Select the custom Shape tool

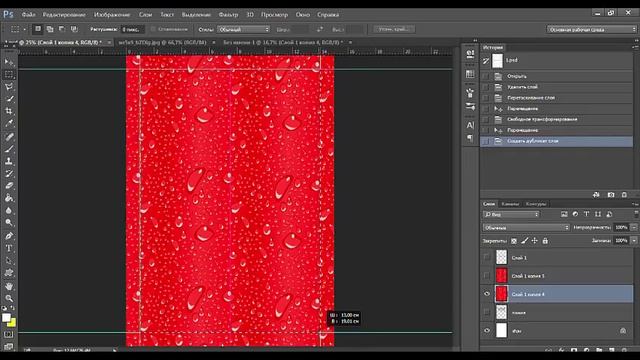click(x=9, y=273)
